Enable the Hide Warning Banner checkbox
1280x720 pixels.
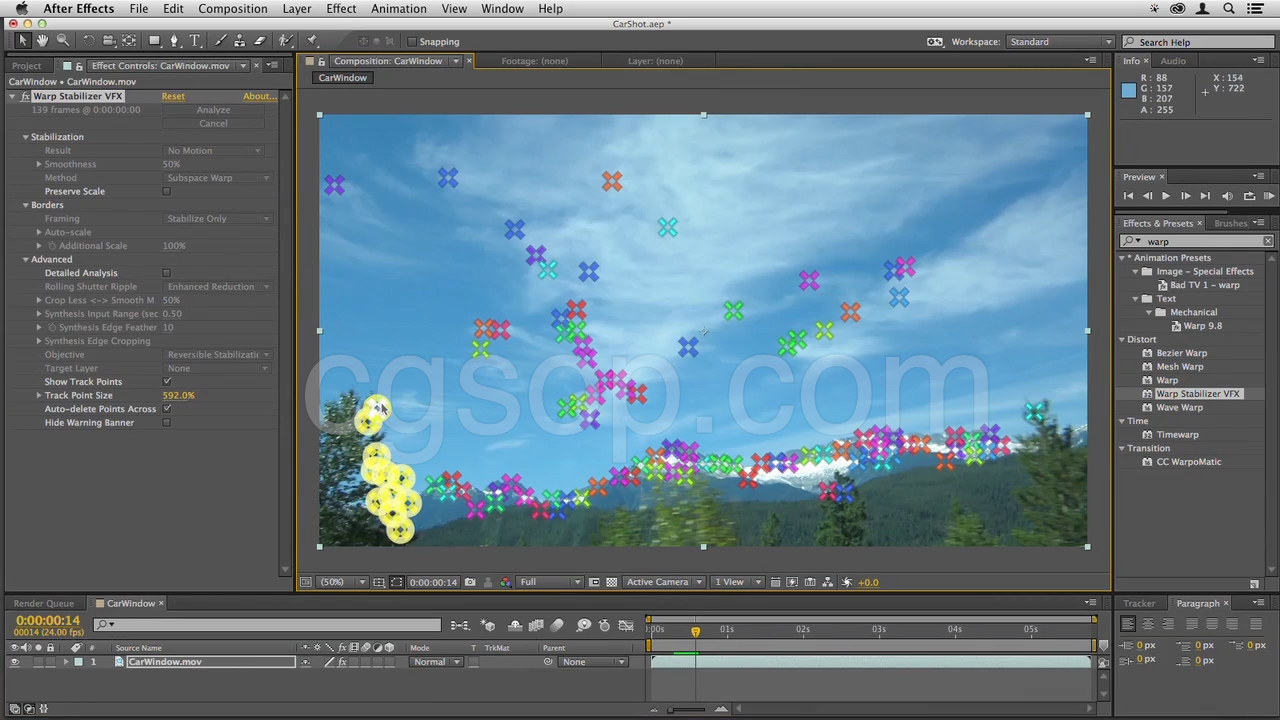coord(167,423)
